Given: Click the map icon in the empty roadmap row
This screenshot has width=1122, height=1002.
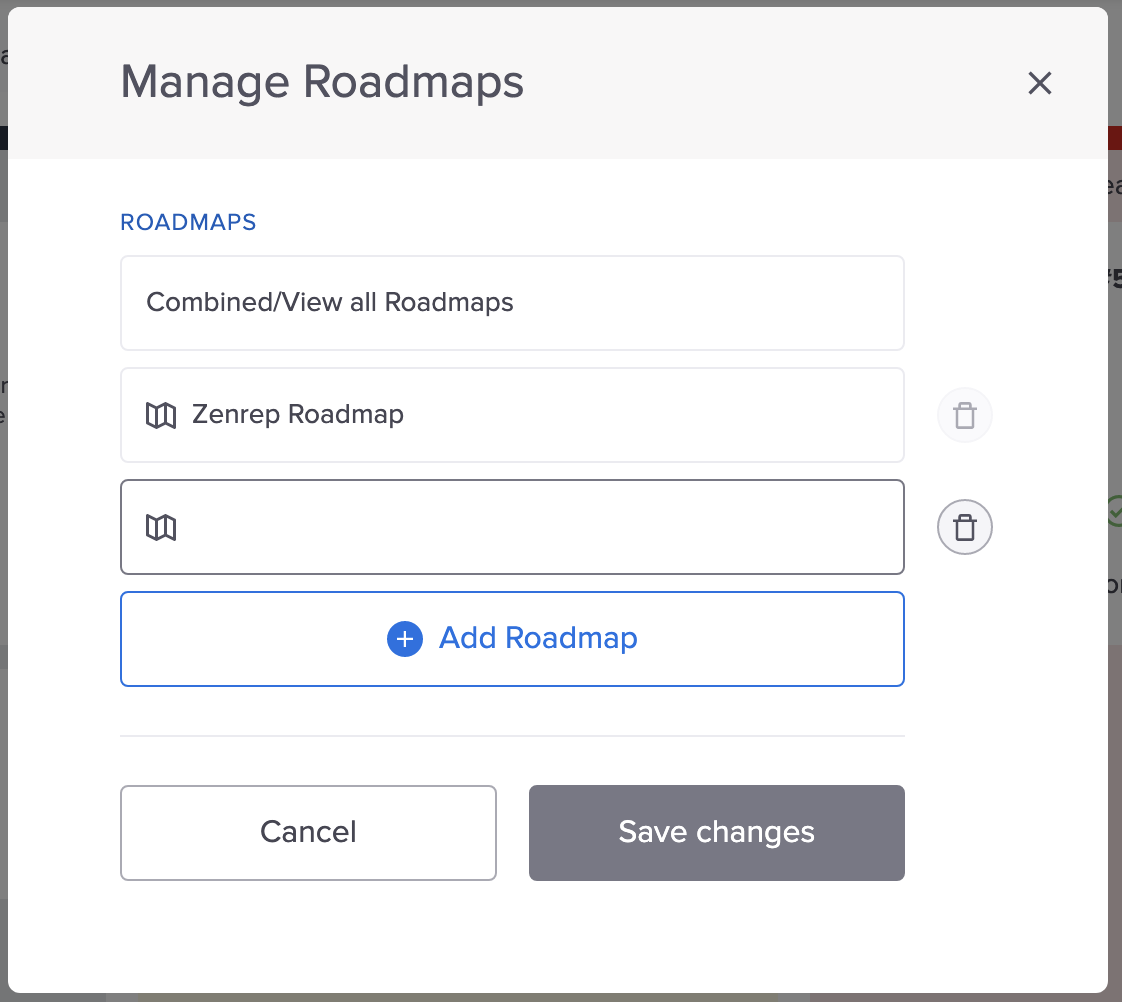Looking at the screenshot, I should coord(161,527).
